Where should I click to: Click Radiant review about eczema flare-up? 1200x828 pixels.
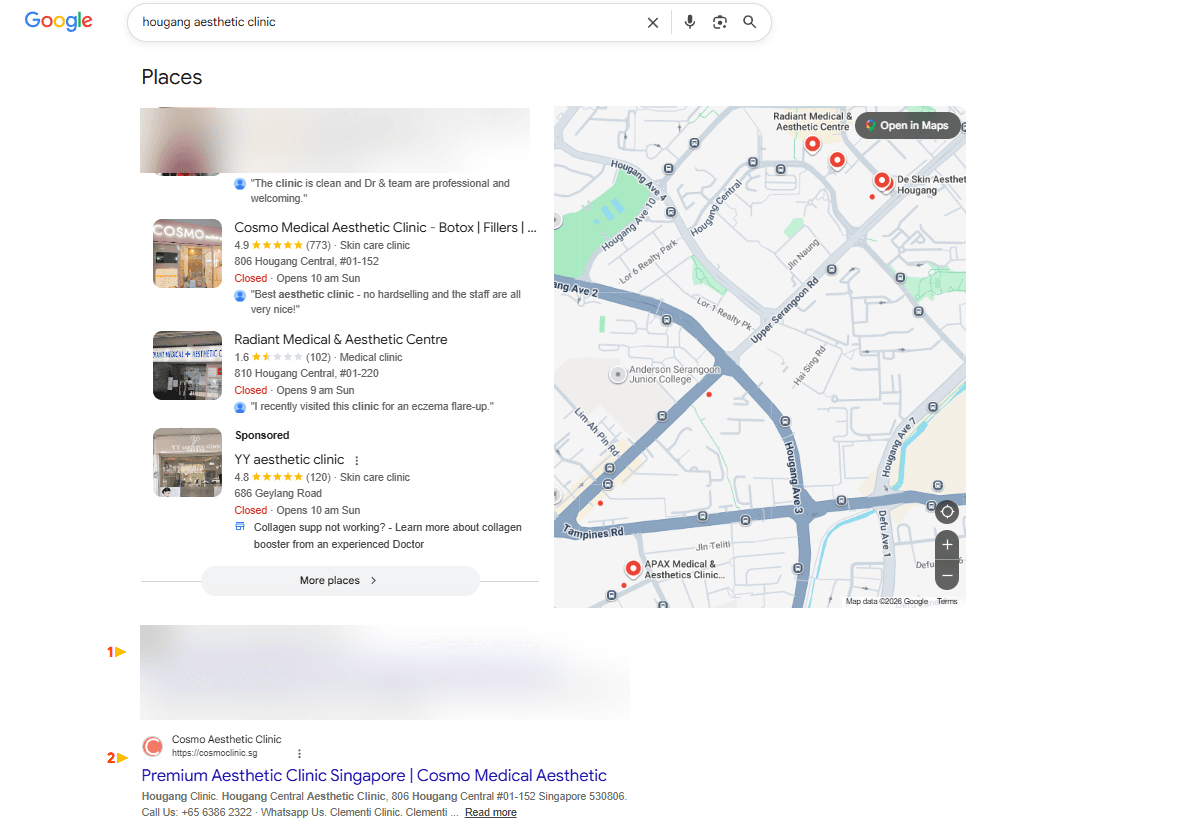tap(372, 407)
